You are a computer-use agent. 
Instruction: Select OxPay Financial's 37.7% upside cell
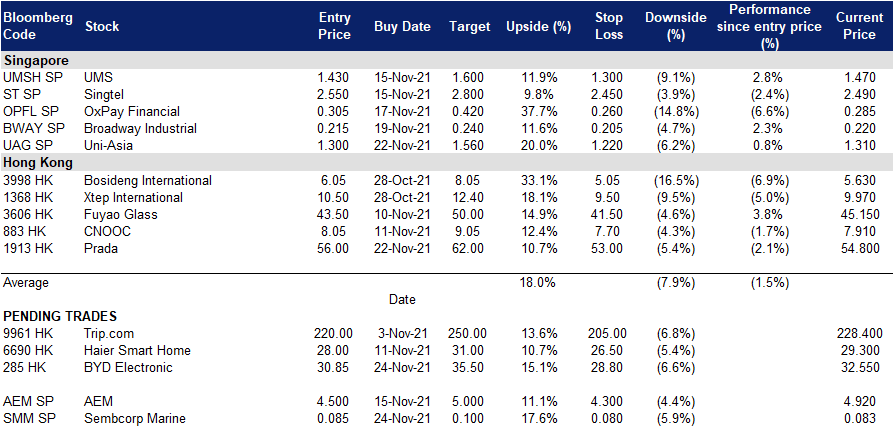(539, 112)
